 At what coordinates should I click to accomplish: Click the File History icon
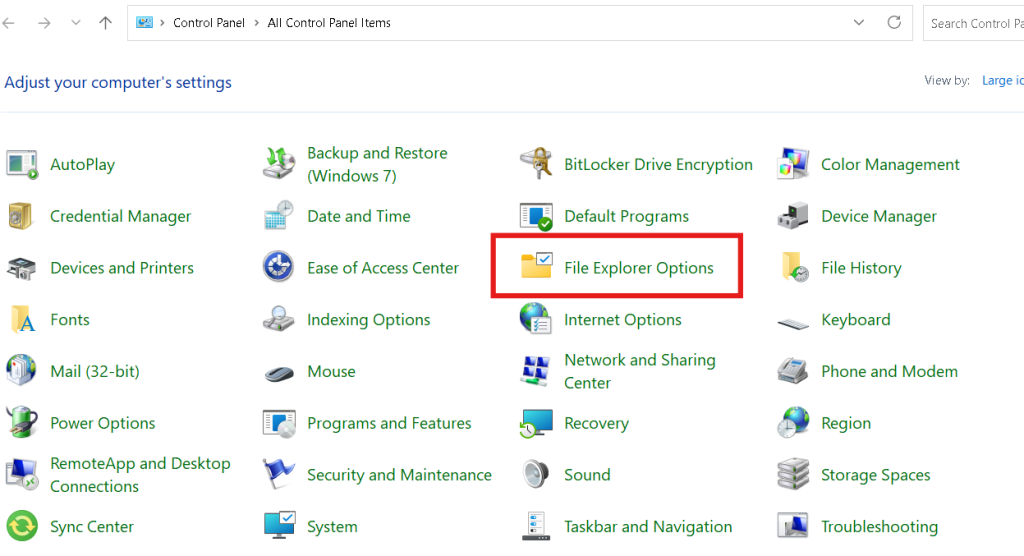795,267
